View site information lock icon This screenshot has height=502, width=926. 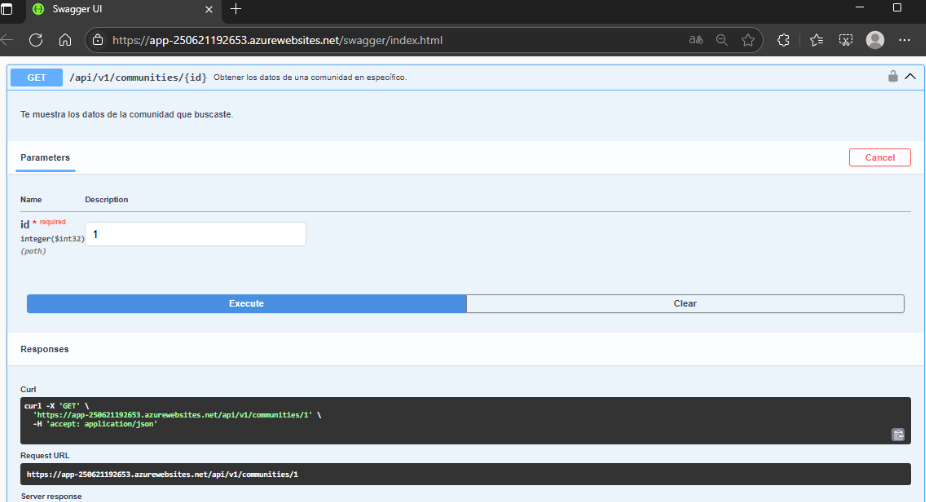point(98,40)
